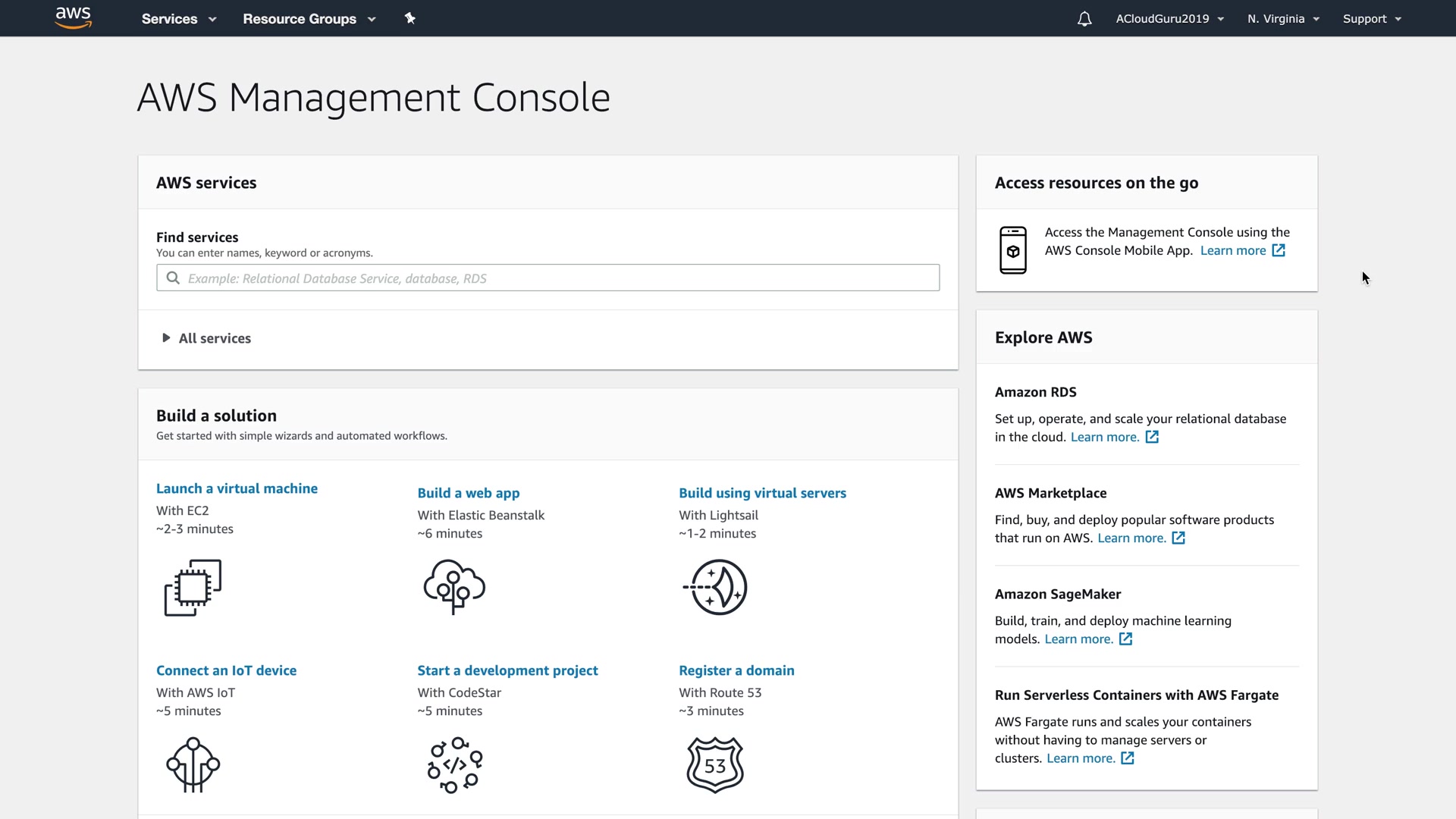Click the AWS IoT device icon
This screenshot has height=819, width=1456.
pyautogui.click(x=193, y=764)
